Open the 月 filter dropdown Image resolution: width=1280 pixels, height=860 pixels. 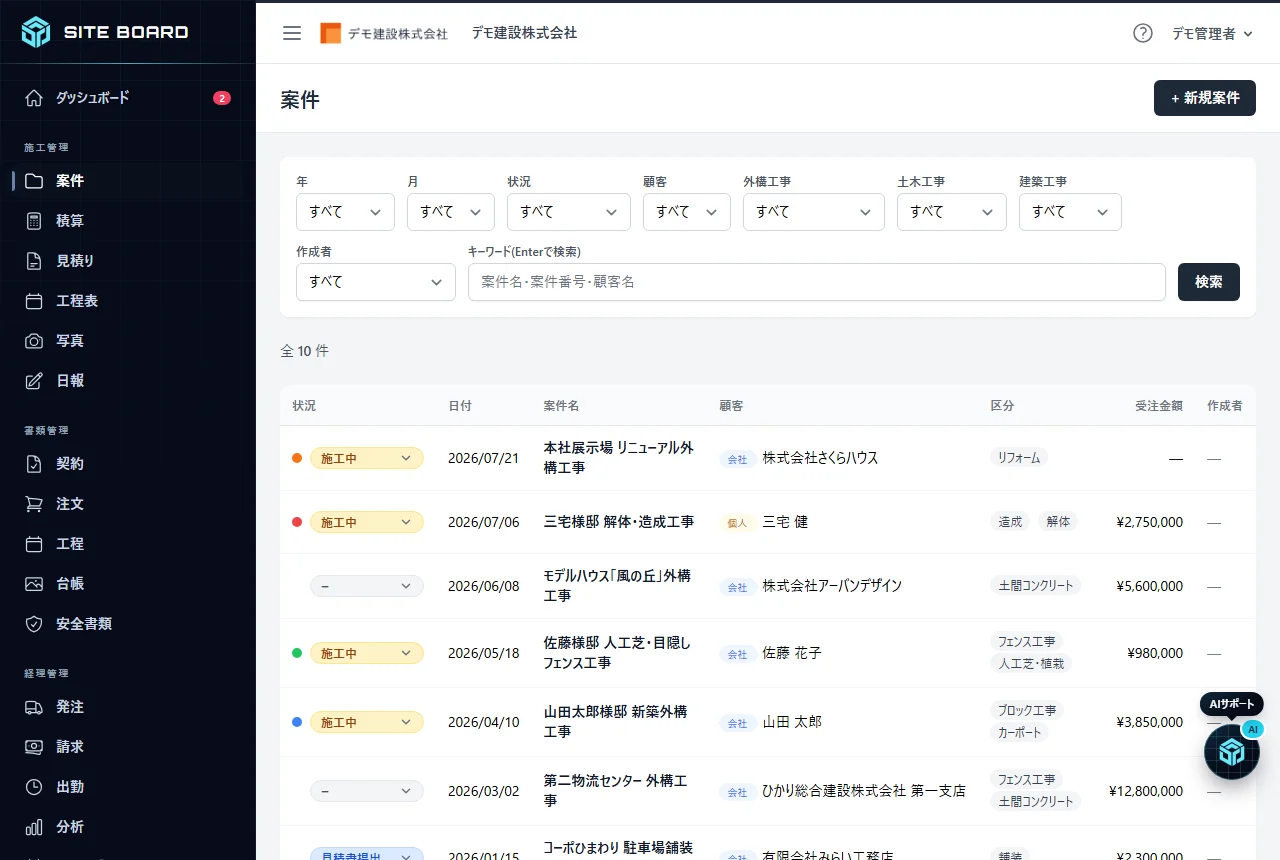pyautogui.click(x=451, y=212)
